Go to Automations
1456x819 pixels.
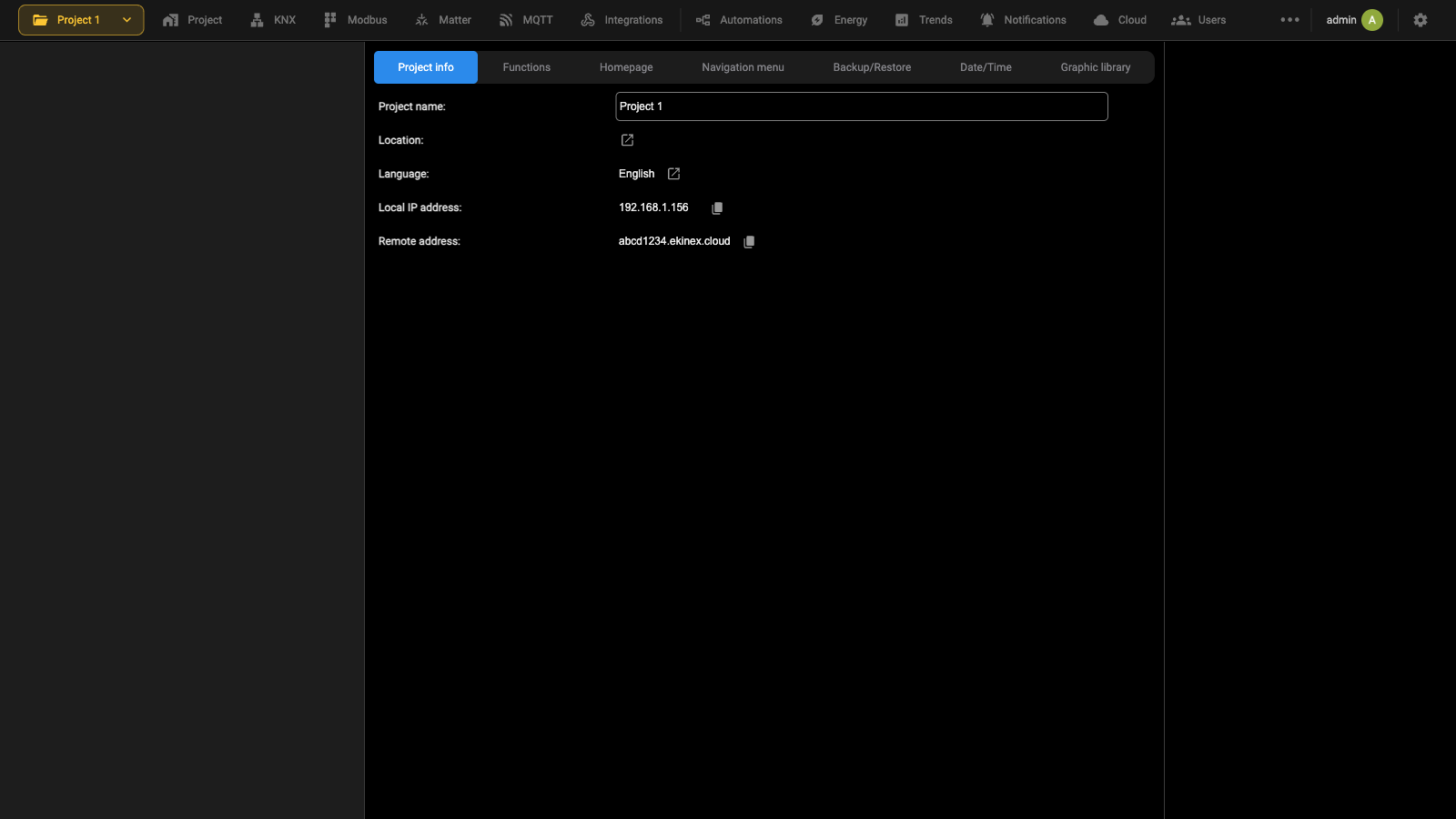(739, 20)
